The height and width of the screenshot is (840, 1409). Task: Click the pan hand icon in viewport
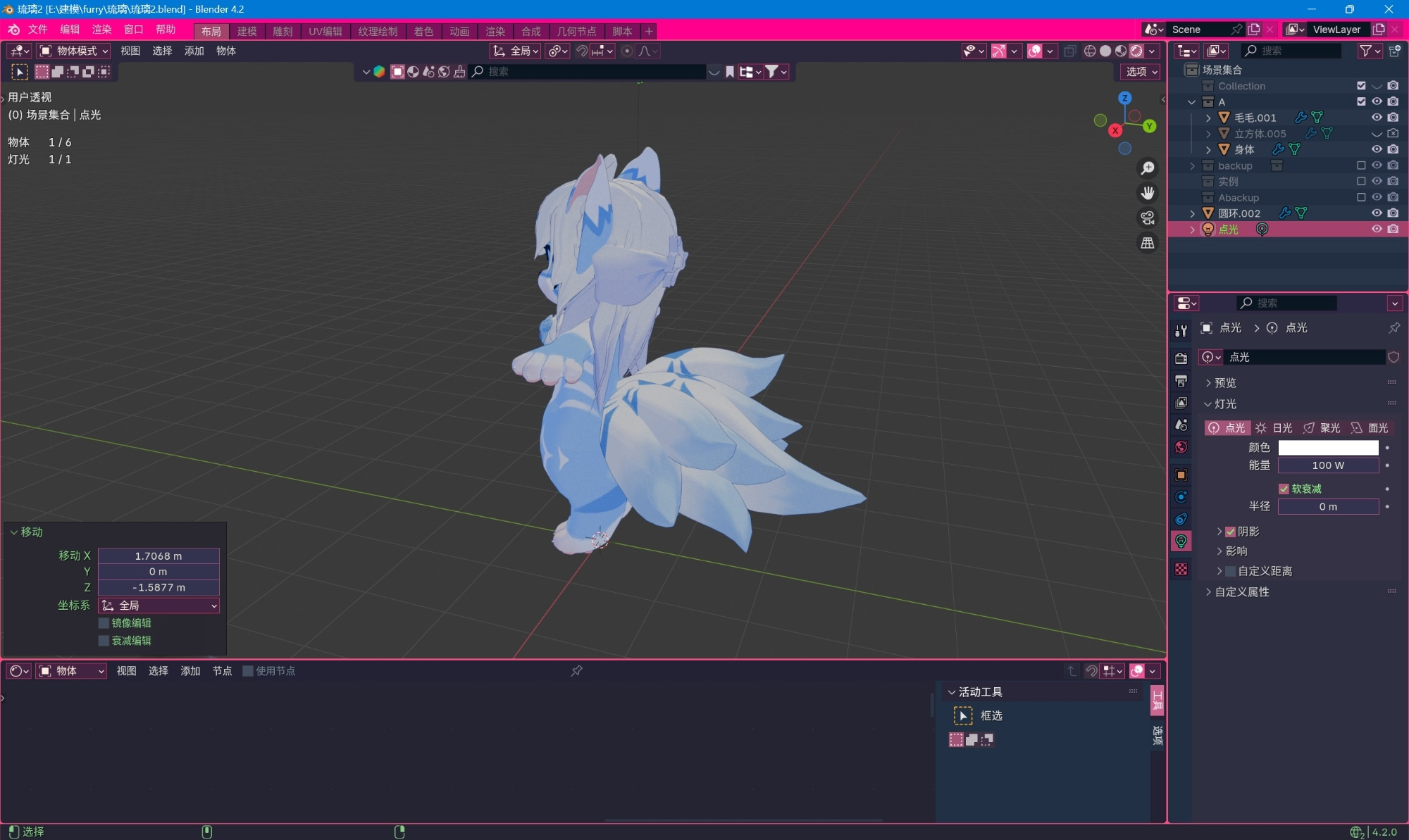[x=1148, y=193]
